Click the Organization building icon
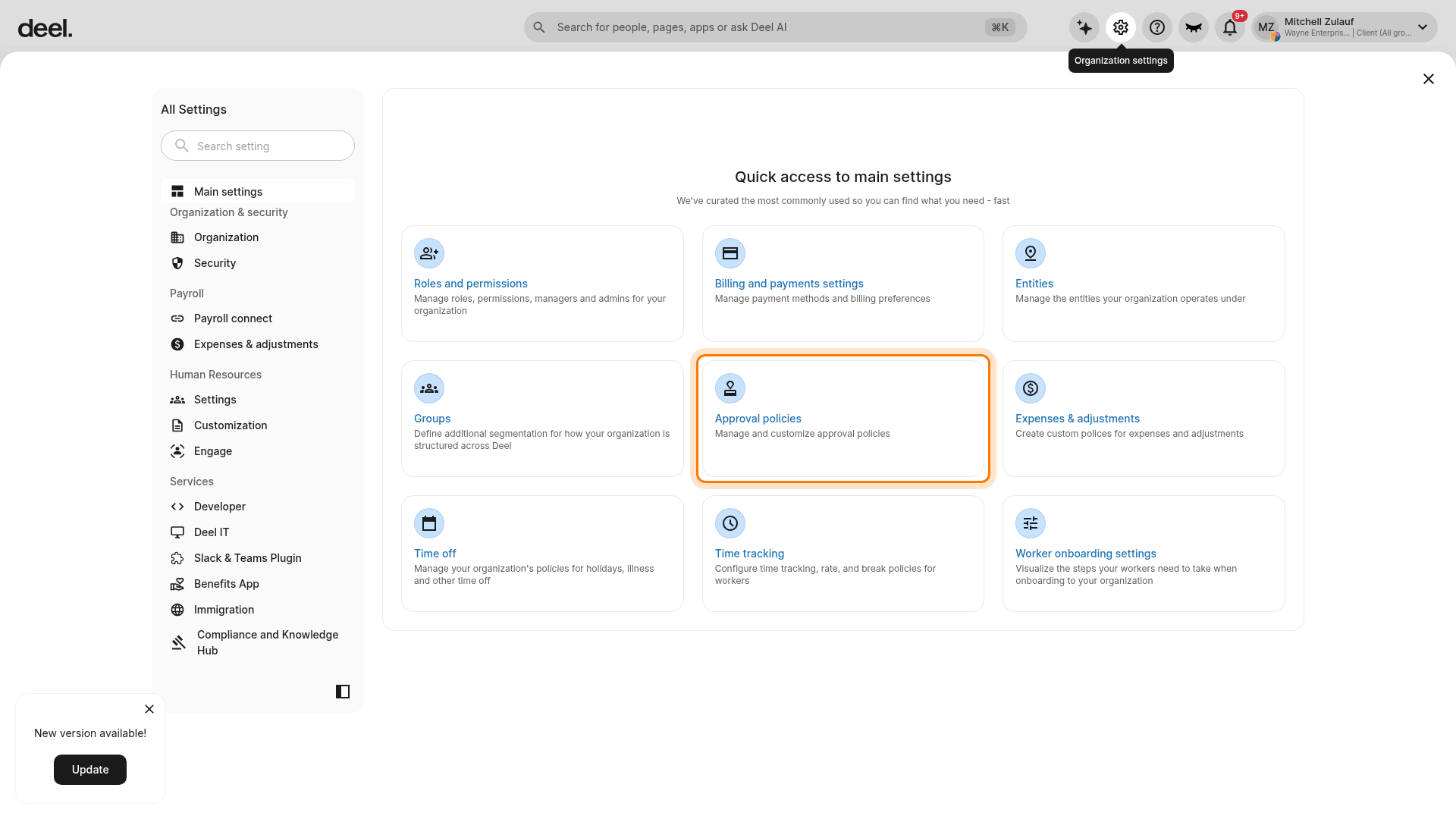This screenshot has height=819, width=1456. (177, 237)
